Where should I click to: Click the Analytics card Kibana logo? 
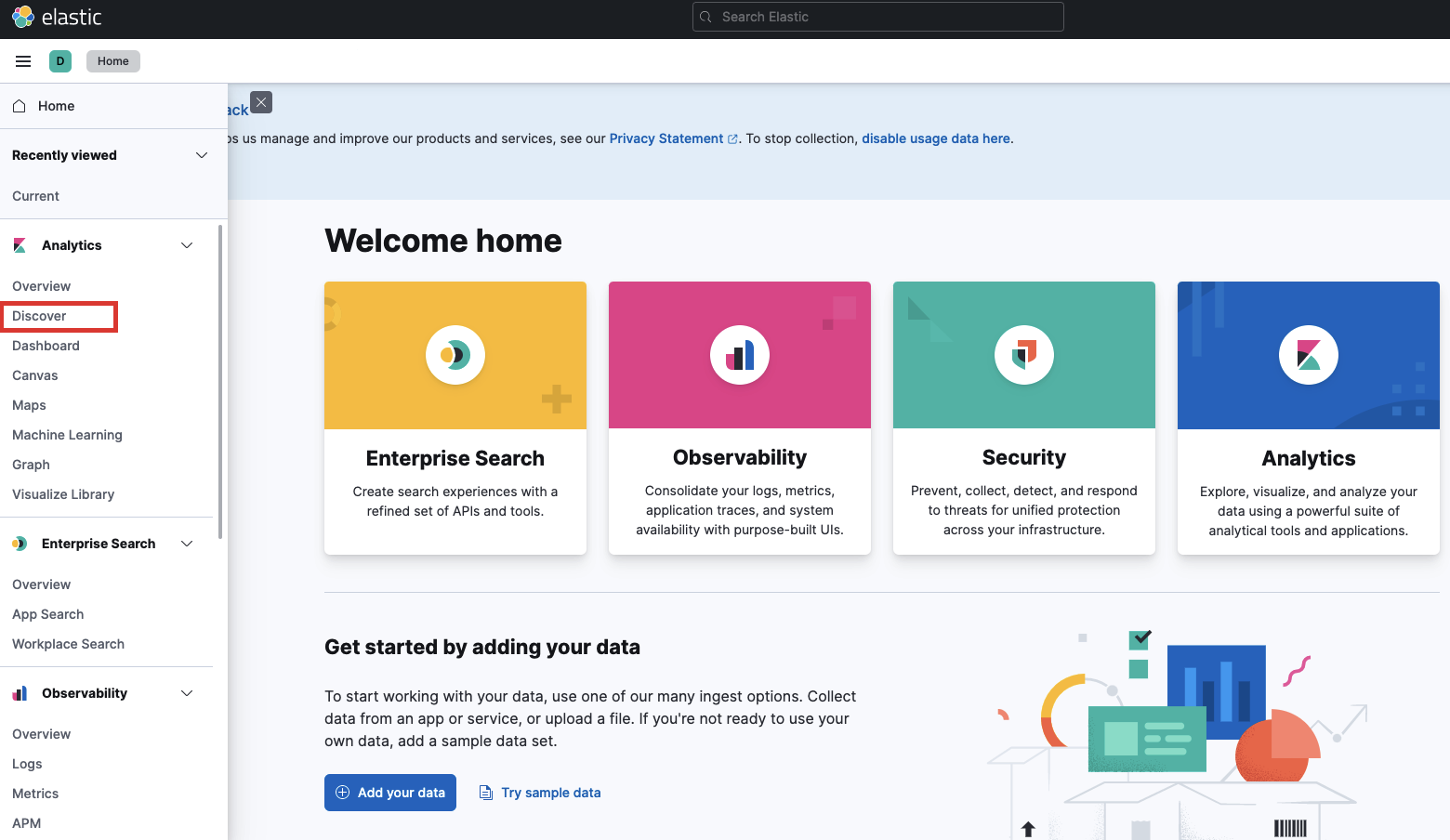pos(1309,355)
